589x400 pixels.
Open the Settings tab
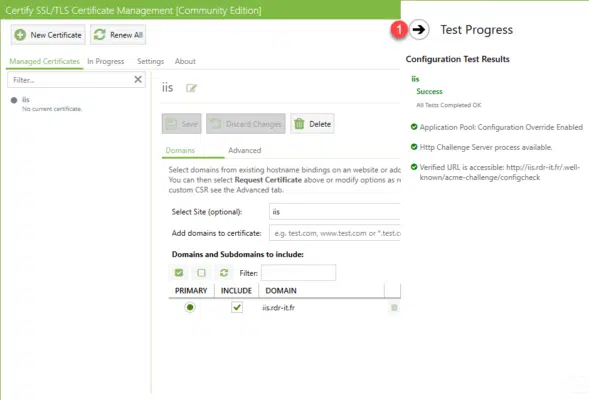click(150, 61)
